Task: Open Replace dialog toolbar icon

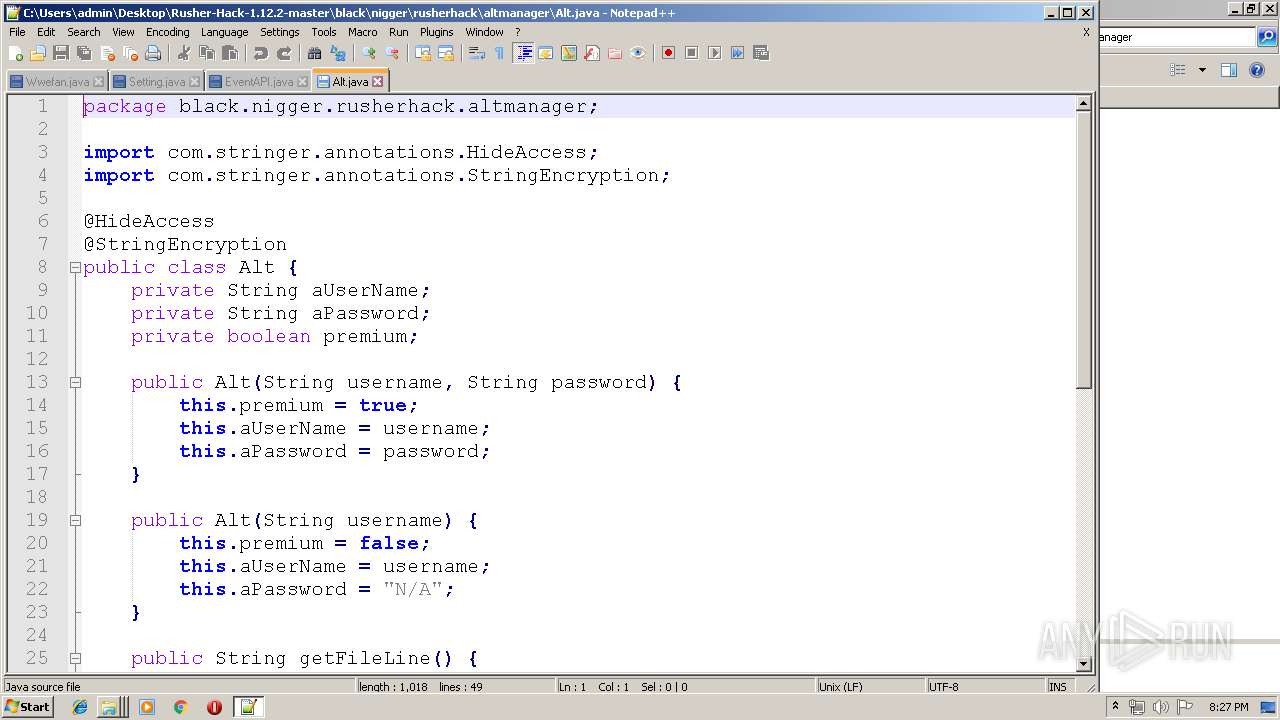Action: (337, 53)
